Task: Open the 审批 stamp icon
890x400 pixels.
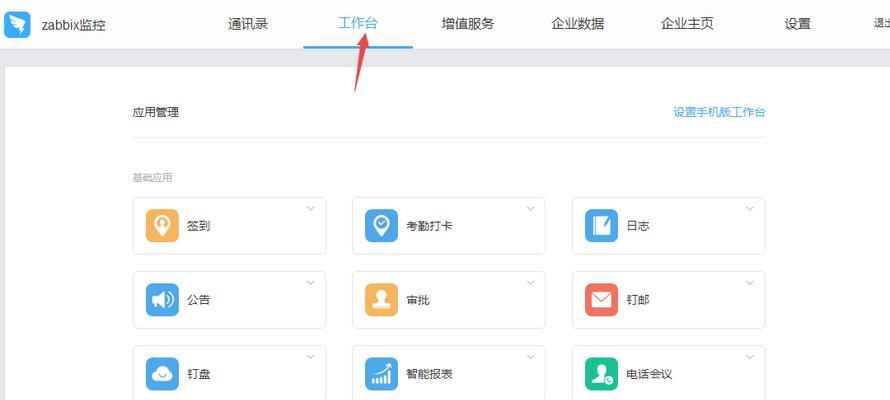Action: coord(381,300)
